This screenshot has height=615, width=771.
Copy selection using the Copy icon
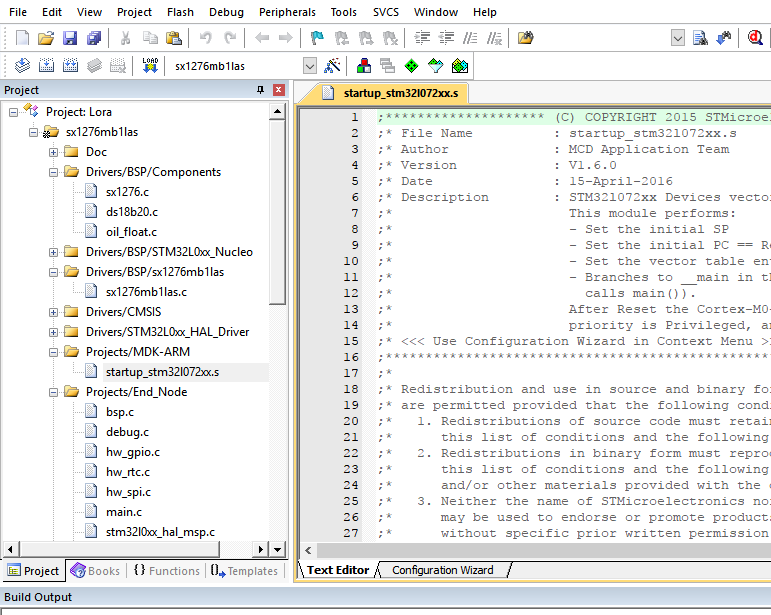[150, 38]
